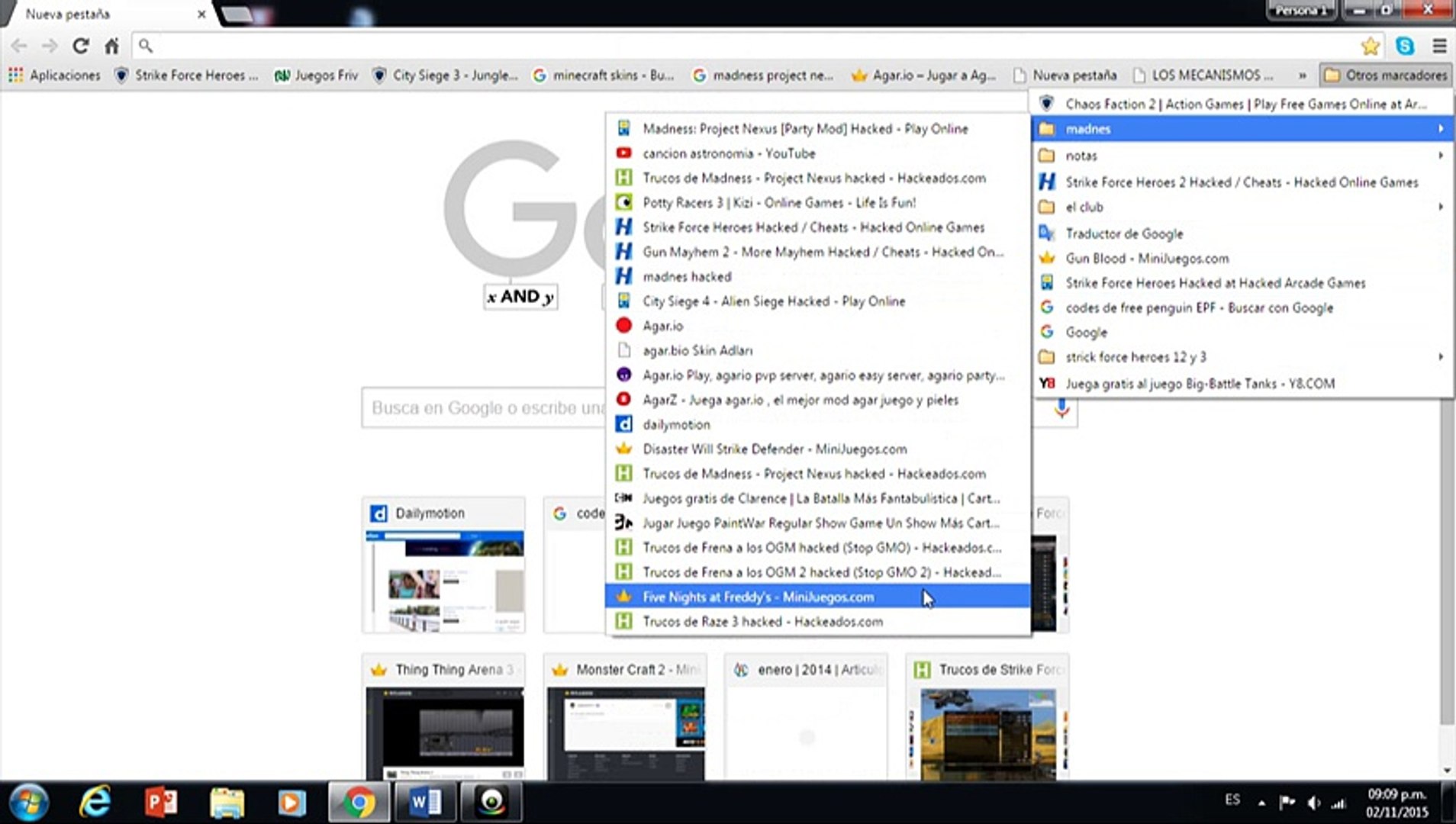
Task: Open Five Nights at Freddy's bookmark
Action: (817, 597)
